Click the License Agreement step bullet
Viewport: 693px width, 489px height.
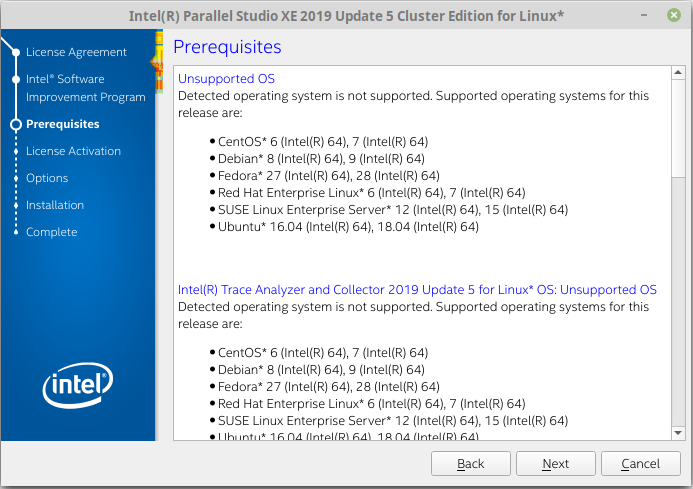pos(15,52)
